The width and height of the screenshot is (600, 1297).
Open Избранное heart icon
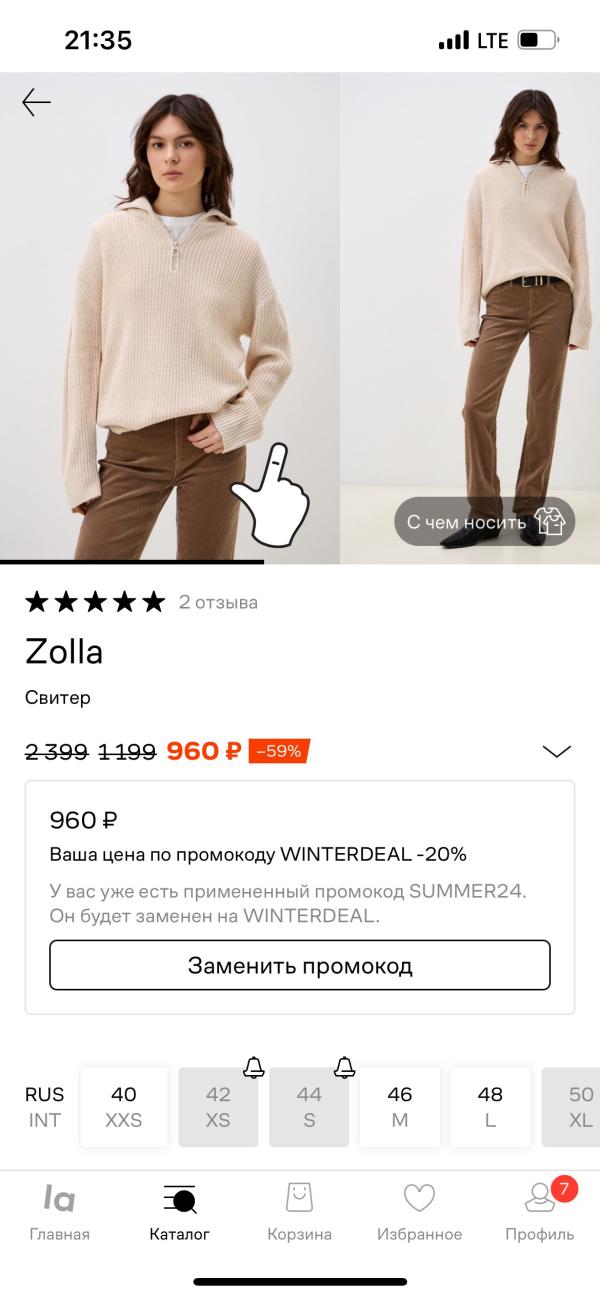pyautogui.click(x=419, y=1212)
